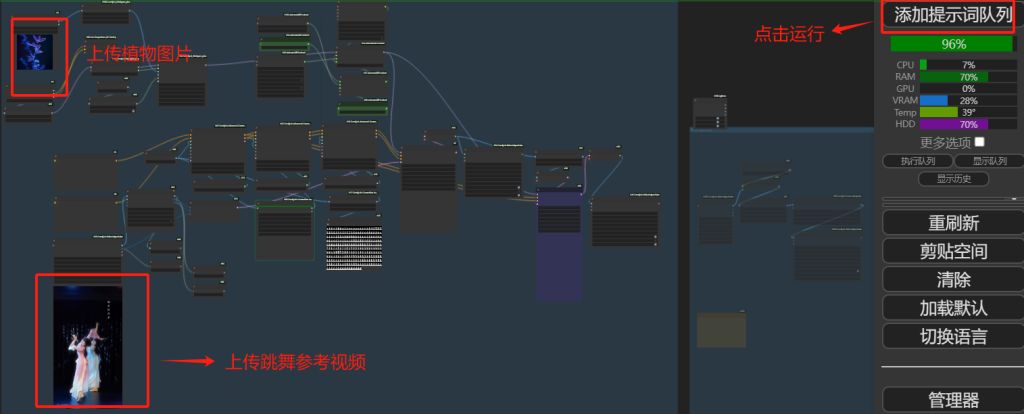
Task: Click the blue VRAM 28% bar
Action: pos(968,101)
